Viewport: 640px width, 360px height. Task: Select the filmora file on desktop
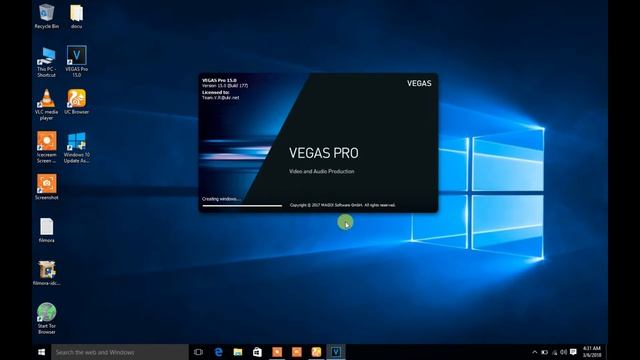[x=47, y=231]
